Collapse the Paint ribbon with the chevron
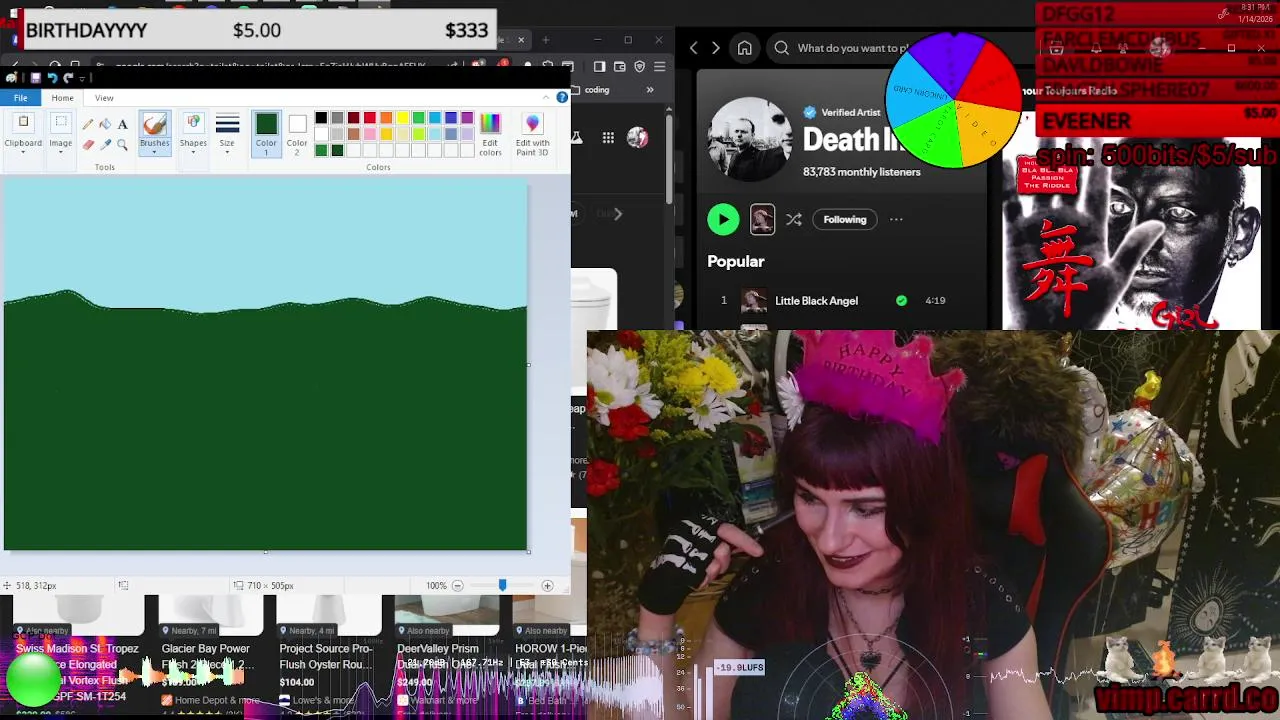Image resolution: width=1280 pixels, height=720 pixels. (x=546, y=97)
